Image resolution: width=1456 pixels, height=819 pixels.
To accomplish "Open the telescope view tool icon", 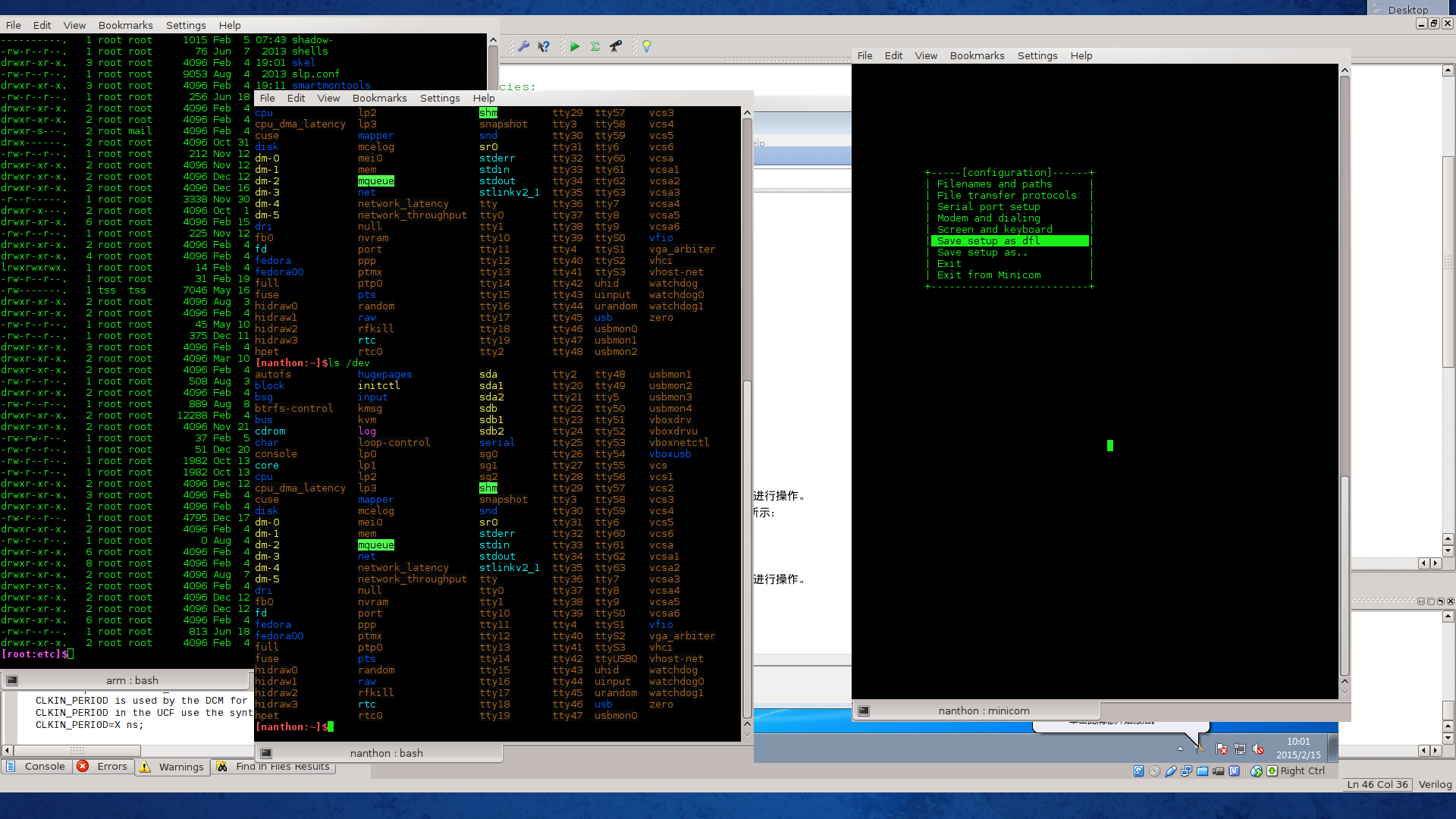I will [616, 47].
